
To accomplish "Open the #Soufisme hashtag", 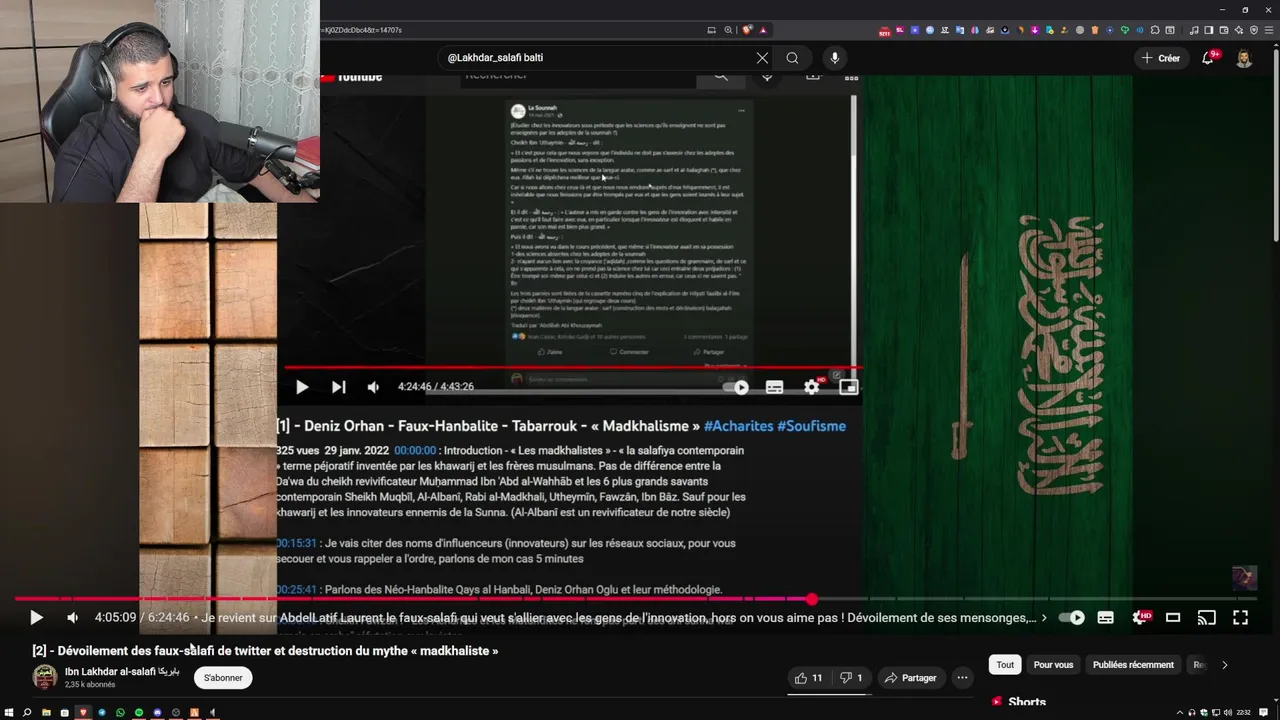I will pyautogui.click(x=812, y=426).
